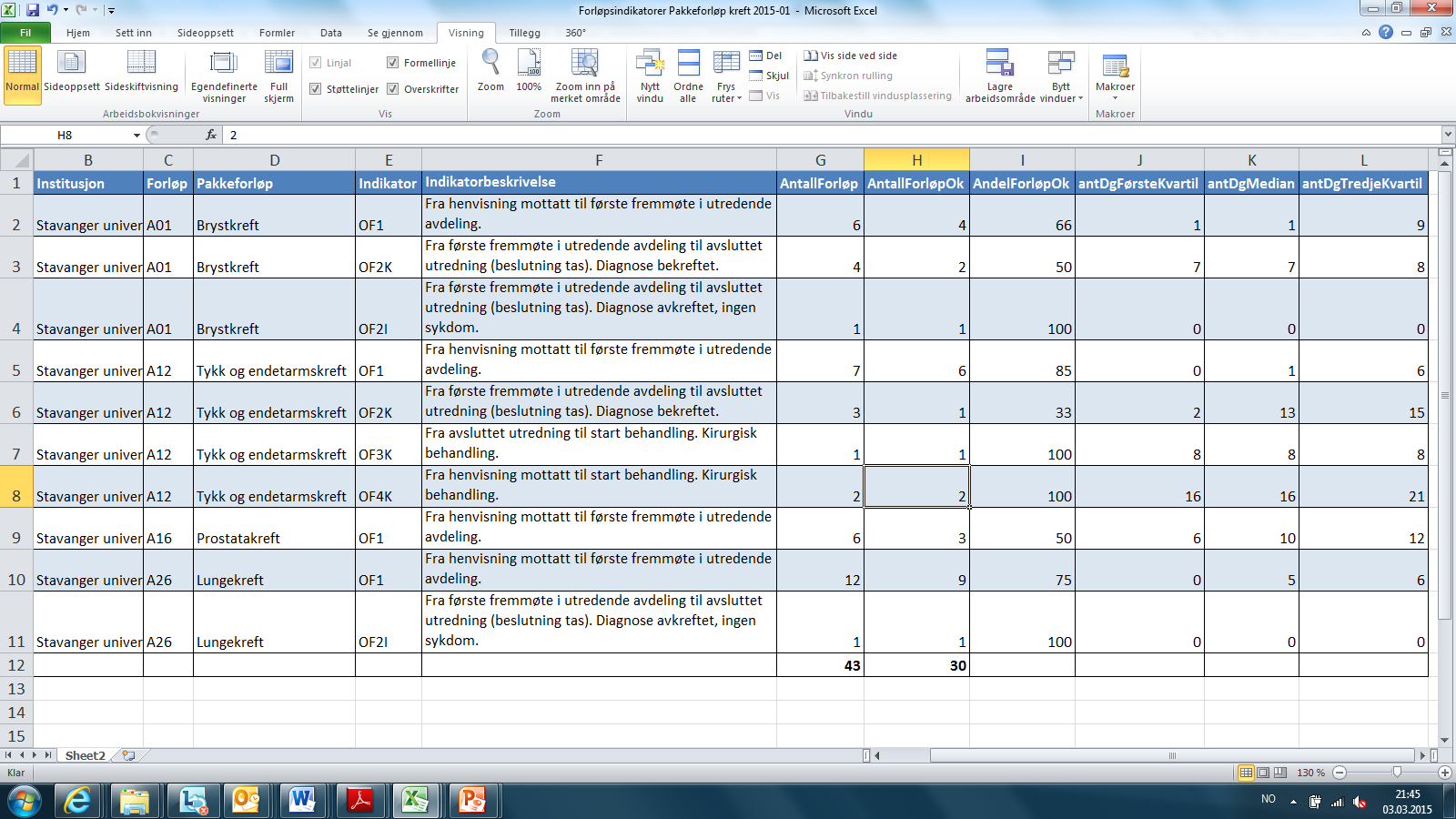The height and width of the screenshot is (819, 1456).
Task: Adjust the zoom slider handle
Action: (x=1397, y=773)
